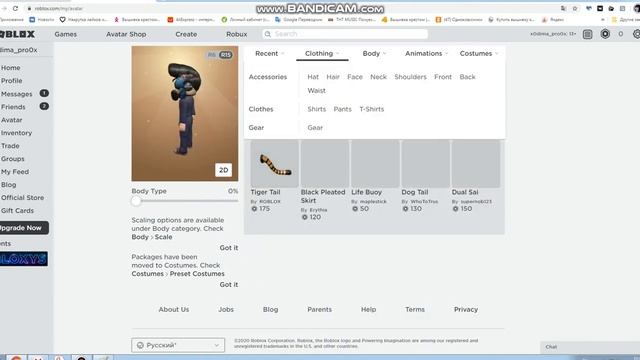Image resolution: width=640 pixels, height=360 pixels.
Task: Click the browser reload icon
Action: point(16,8)
